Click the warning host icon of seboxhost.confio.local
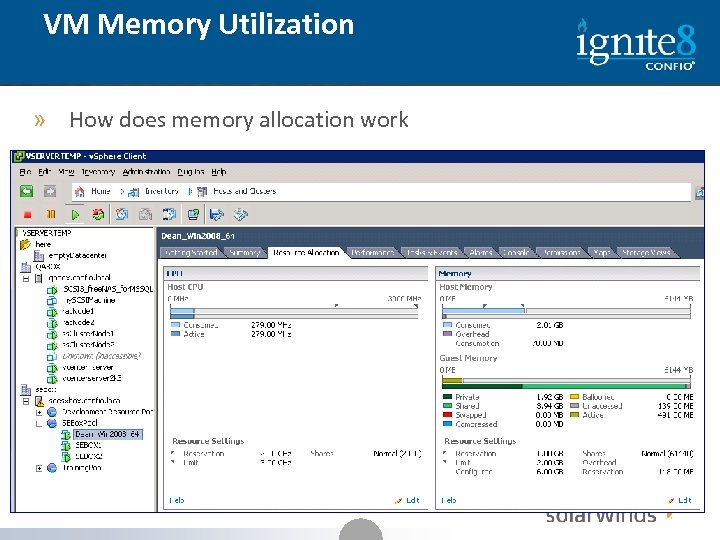 [x=39, y=401]
